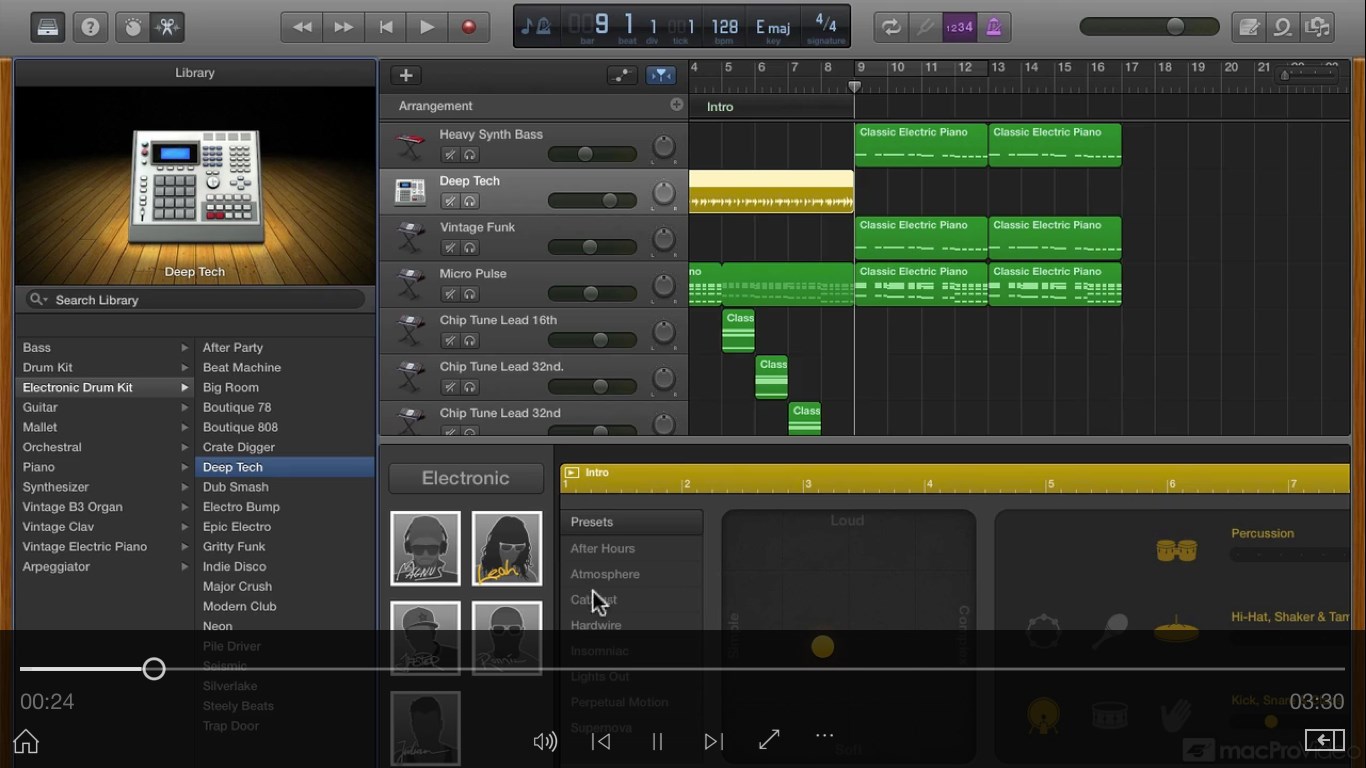Open the Note Pad
The width and height of the screenshot is (1366, 768).
click(x=1249, y=27)
